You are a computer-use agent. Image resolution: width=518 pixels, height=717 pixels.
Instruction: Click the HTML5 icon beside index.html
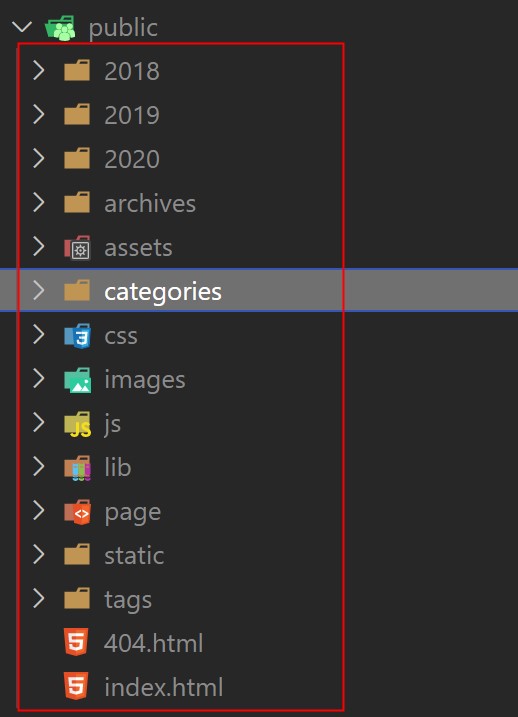[x=76, y=686]
